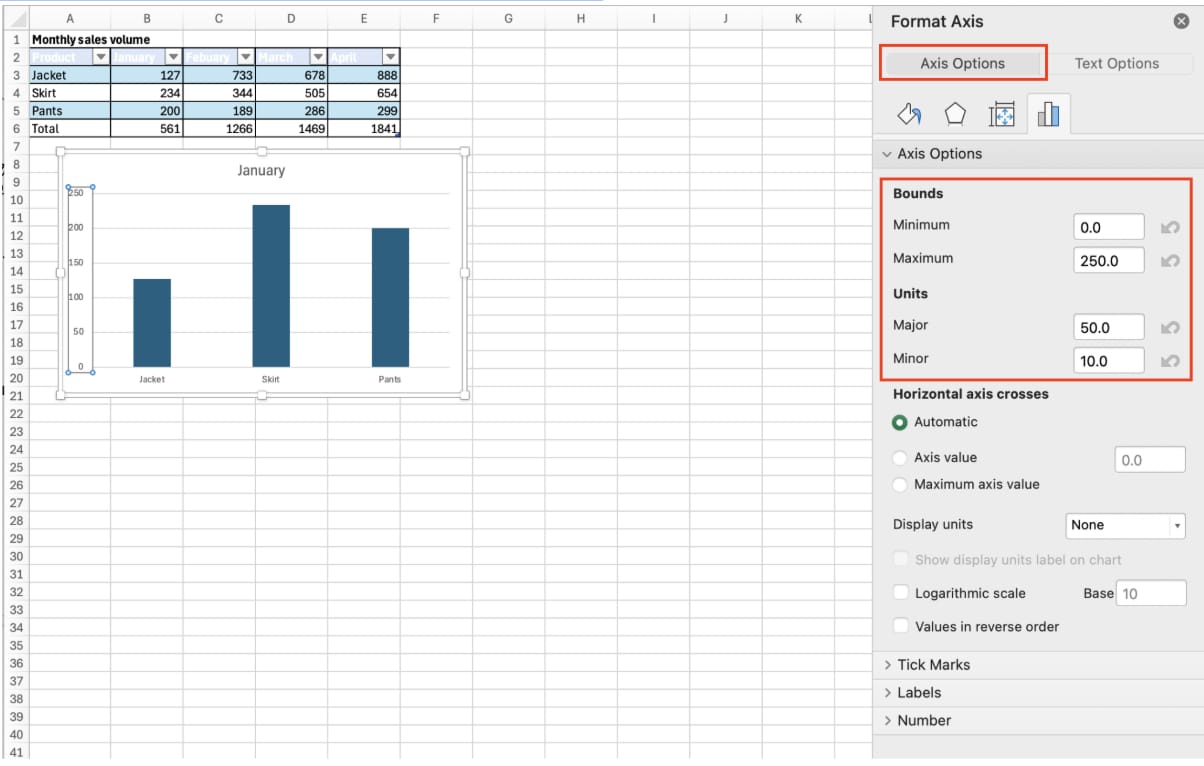This screenshot has height=766, width=1204.
Task: Select the Automatic radio button
Action: tap(900, 423)
